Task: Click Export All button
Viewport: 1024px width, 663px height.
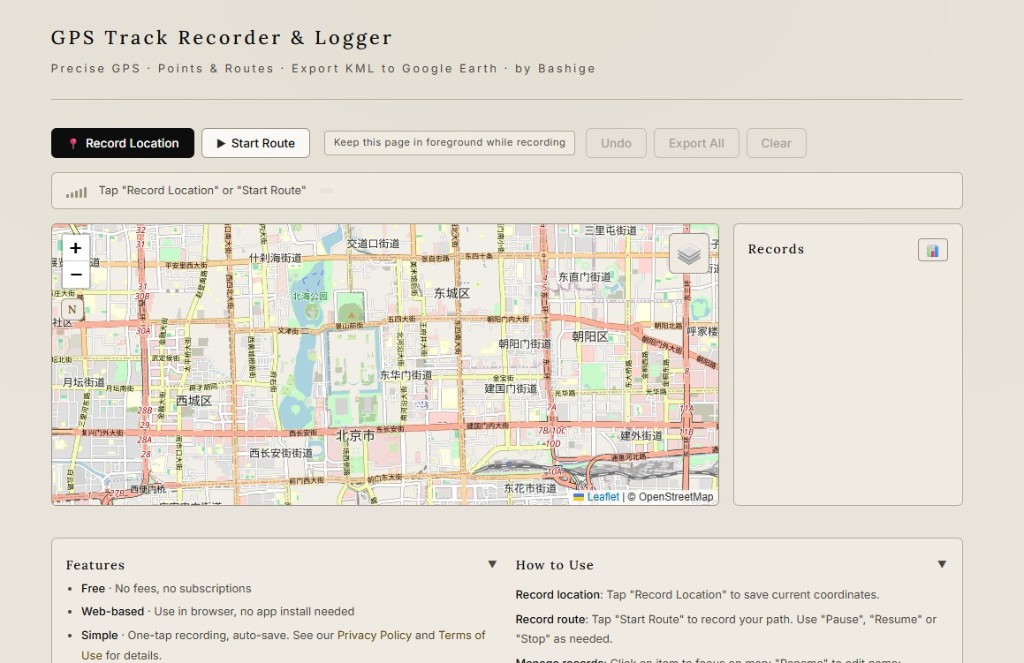Action: point(696,143)
